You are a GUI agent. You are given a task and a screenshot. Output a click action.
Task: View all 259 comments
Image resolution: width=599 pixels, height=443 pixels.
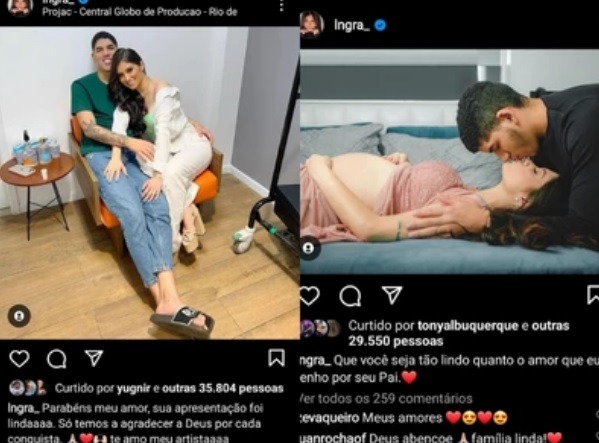[386, 399]
